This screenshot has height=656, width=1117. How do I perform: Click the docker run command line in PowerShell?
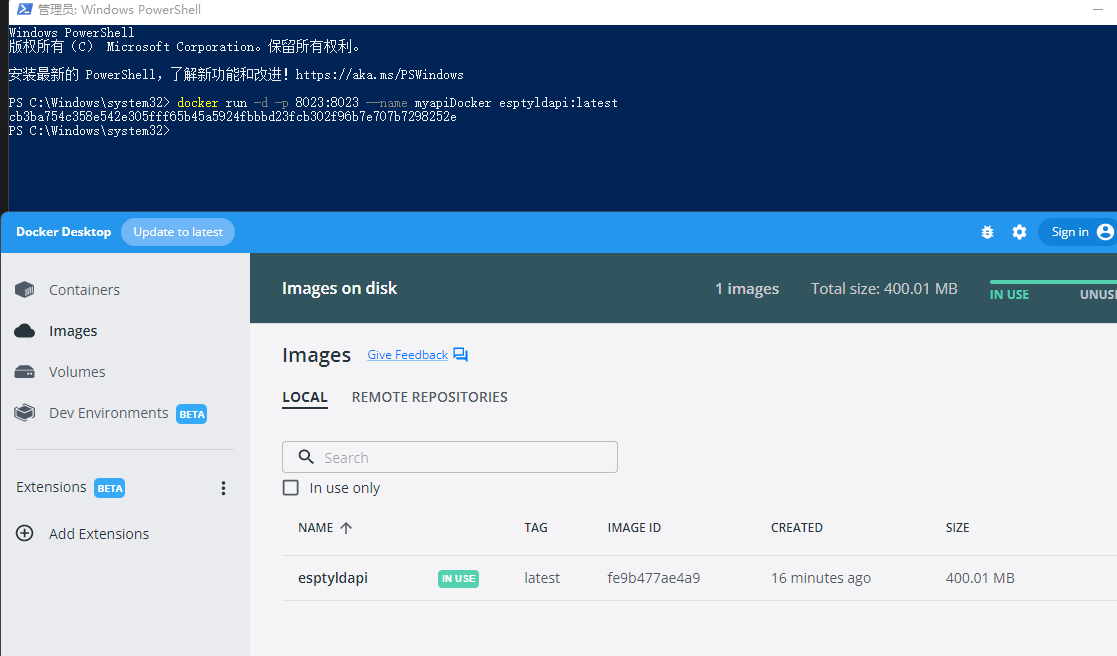coord(398,103)
